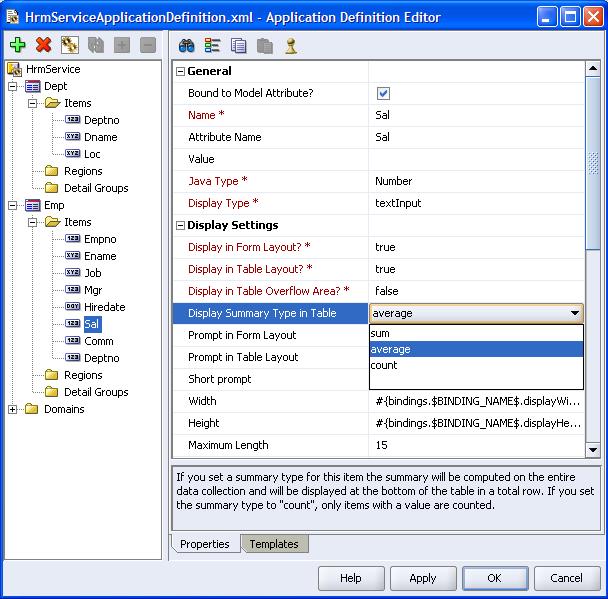This screenshot has width=608, height=599.
Task: Click the binoculars find icon
Action: tap(186, 45)
